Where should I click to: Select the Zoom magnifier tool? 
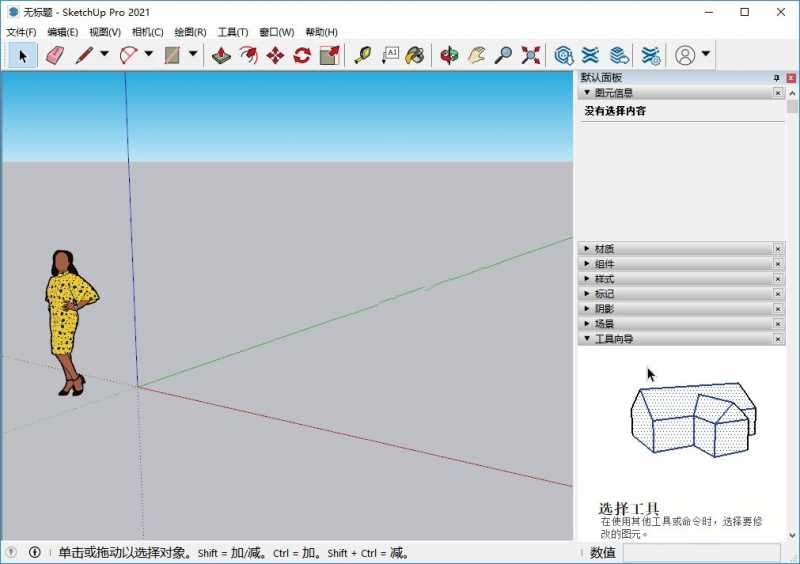point(503,55)
